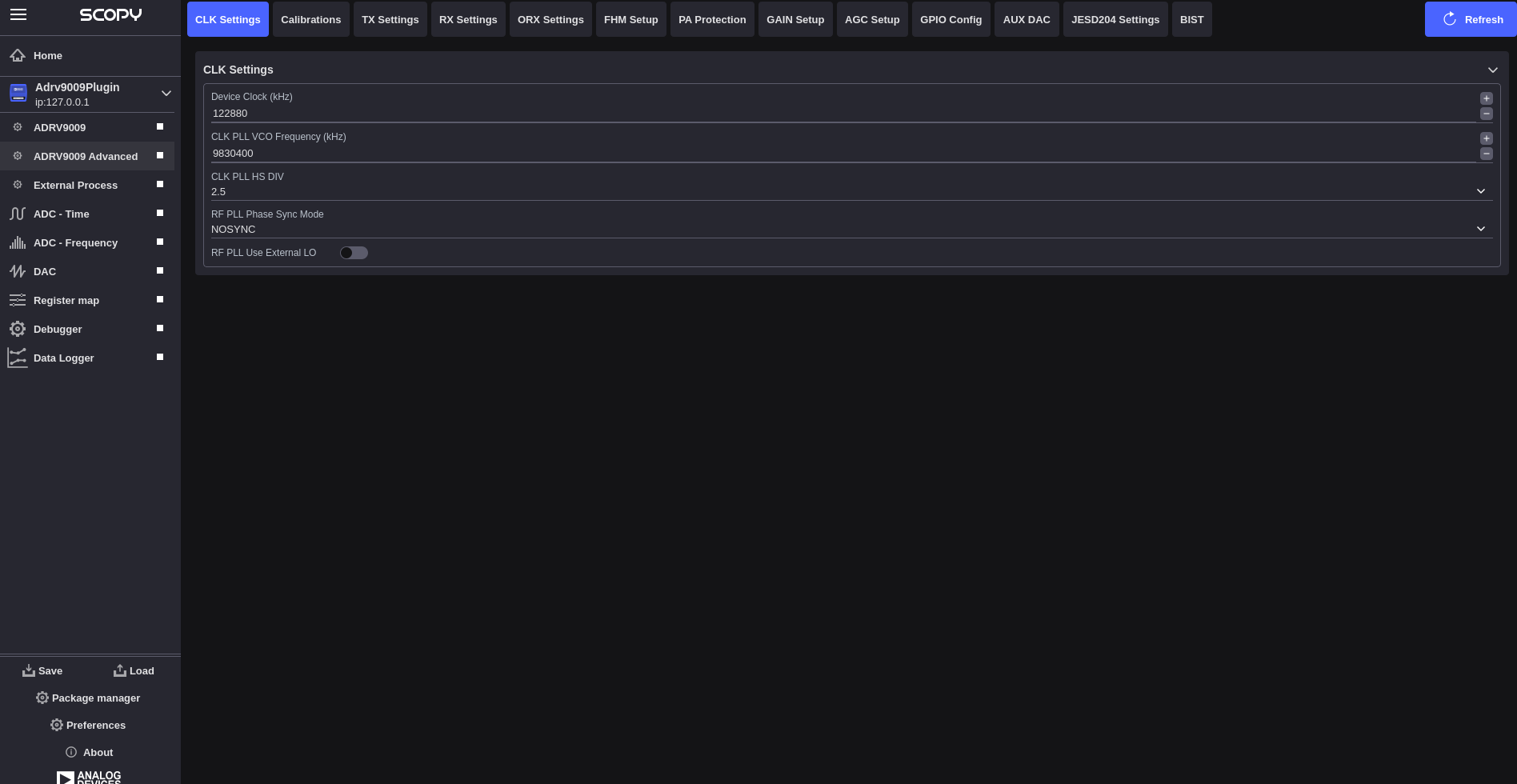Click the hamburger menu icon
Image resolution: width=1517 pixels, height=784 pixels.
click(18, 14)
